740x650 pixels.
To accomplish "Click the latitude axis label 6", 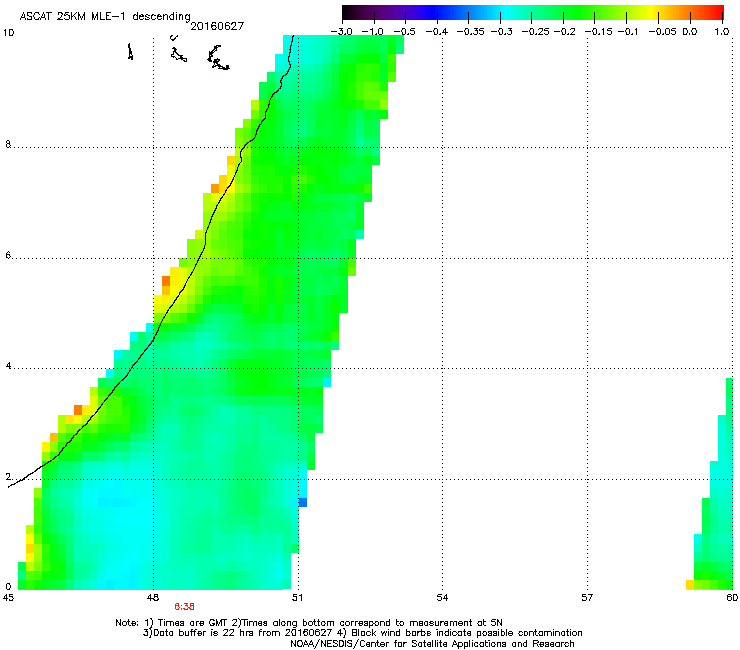I will 8,255.
